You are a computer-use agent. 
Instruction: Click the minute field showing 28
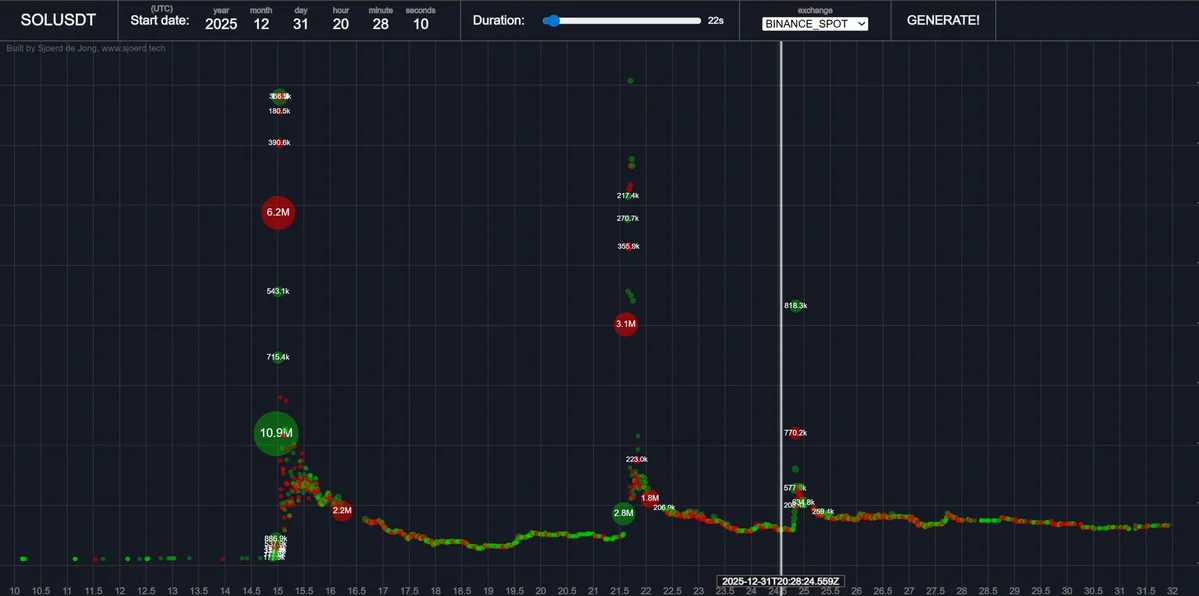point(380,24)
